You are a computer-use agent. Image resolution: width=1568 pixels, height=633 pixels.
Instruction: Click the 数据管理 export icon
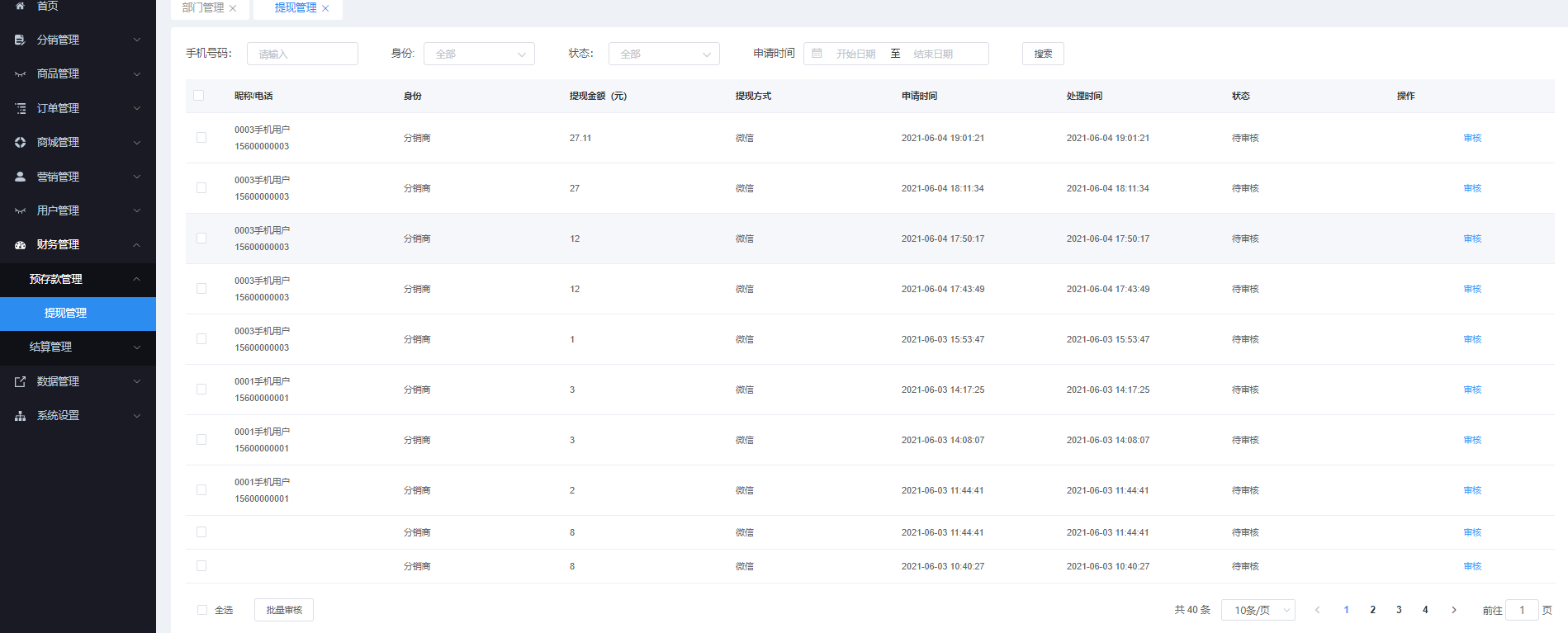(x=20, y=381)
